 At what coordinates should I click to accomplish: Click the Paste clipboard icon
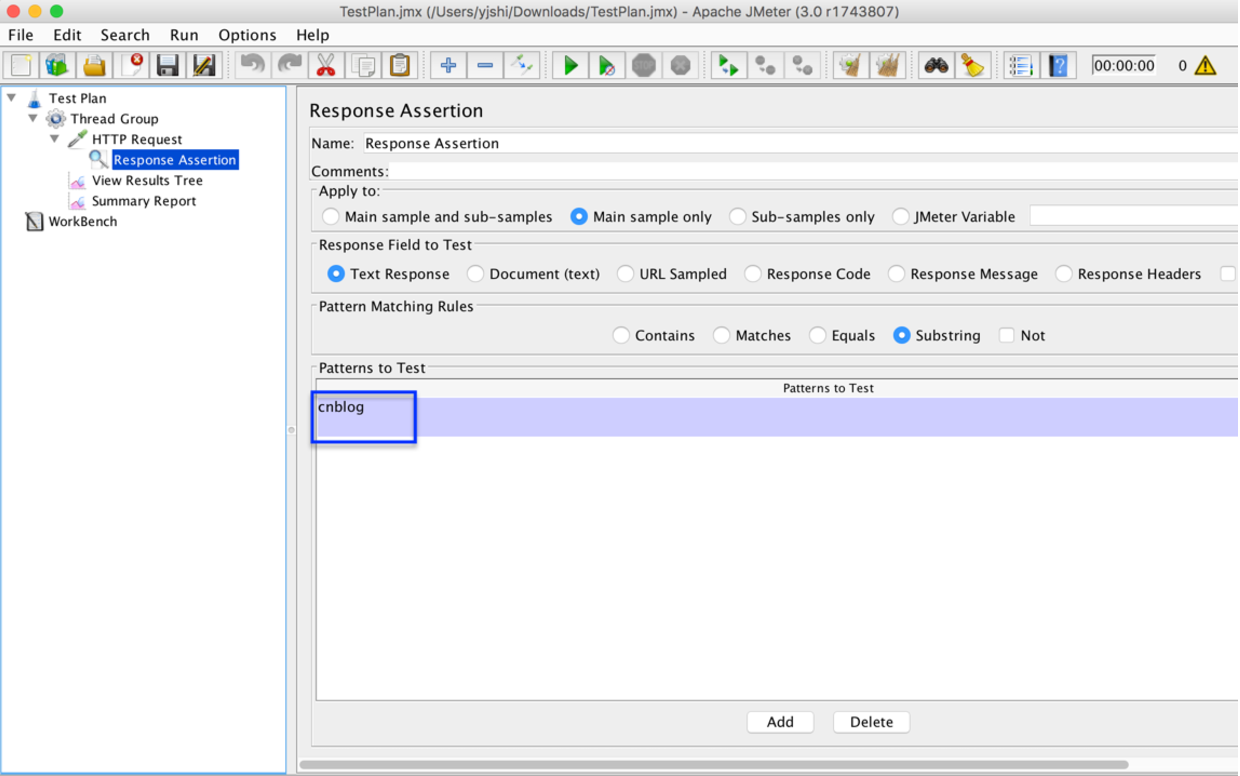click(400, 66)
